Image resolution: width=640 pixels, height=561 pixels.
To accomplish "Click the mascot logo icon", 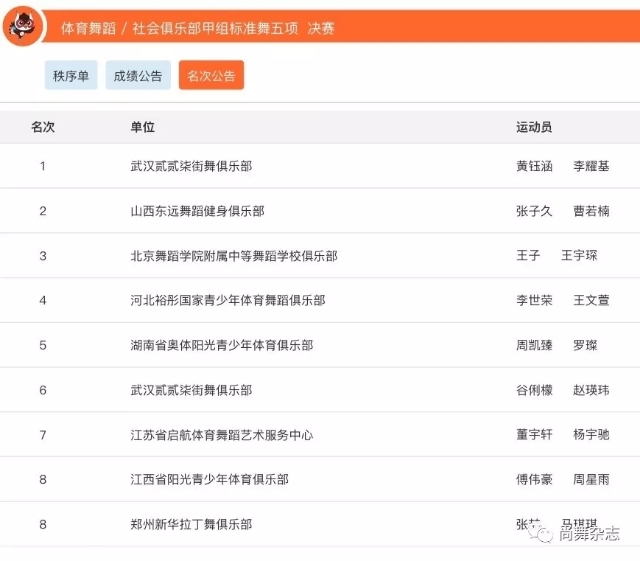I will click(x=23, y=25).
